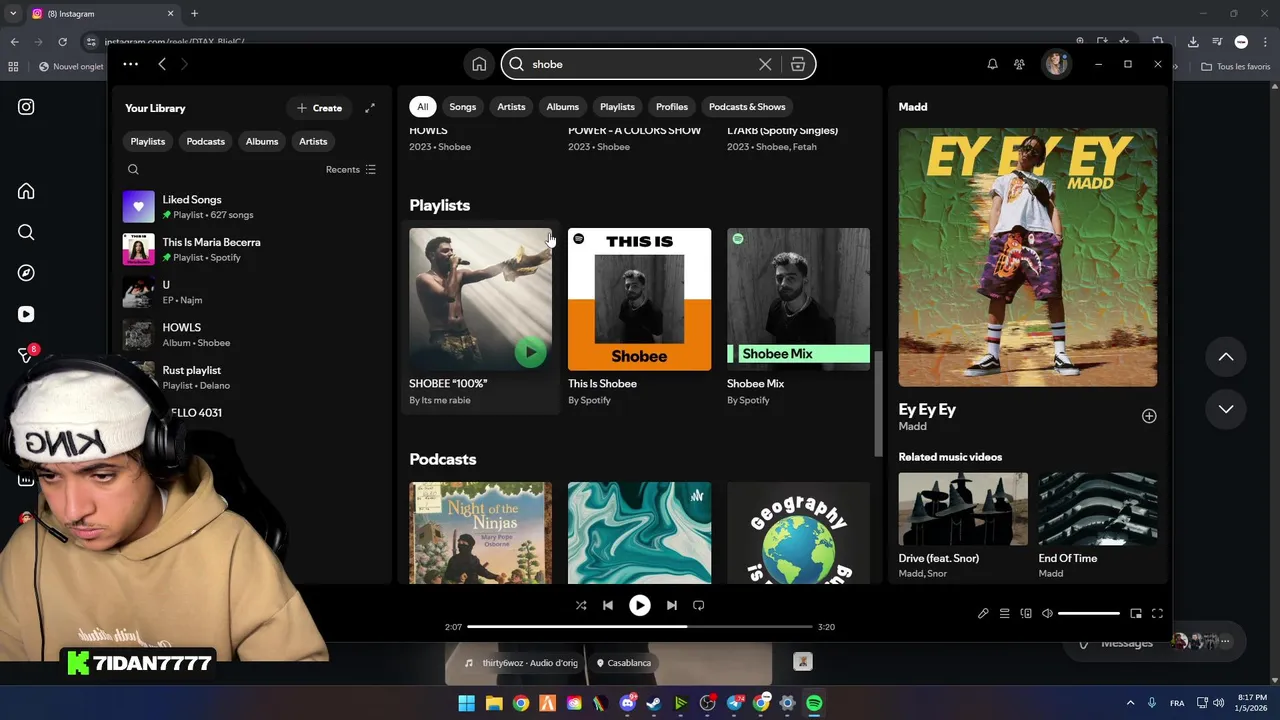The width and height of the screenshot is (1280, 720).
Task: Filter library by Albums
Action: 262,141
